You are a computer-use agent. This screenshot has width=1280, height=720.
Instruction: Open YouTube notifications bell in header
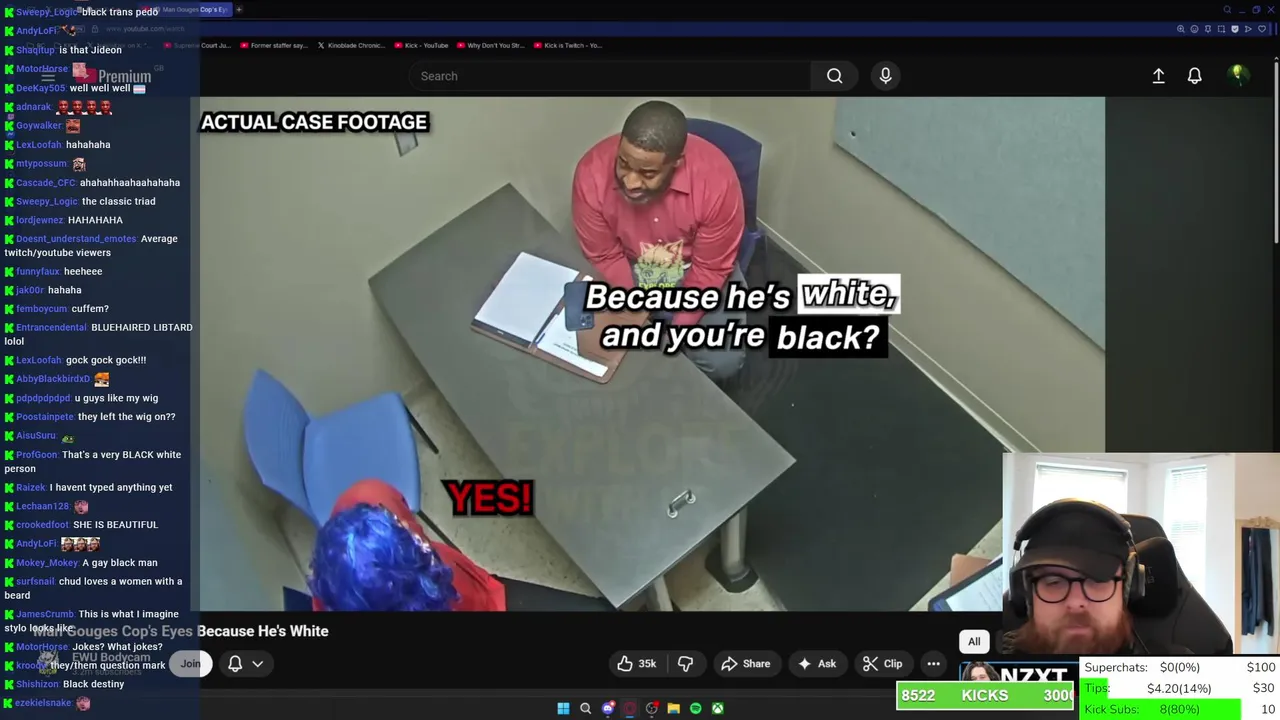click(1194, 76)
